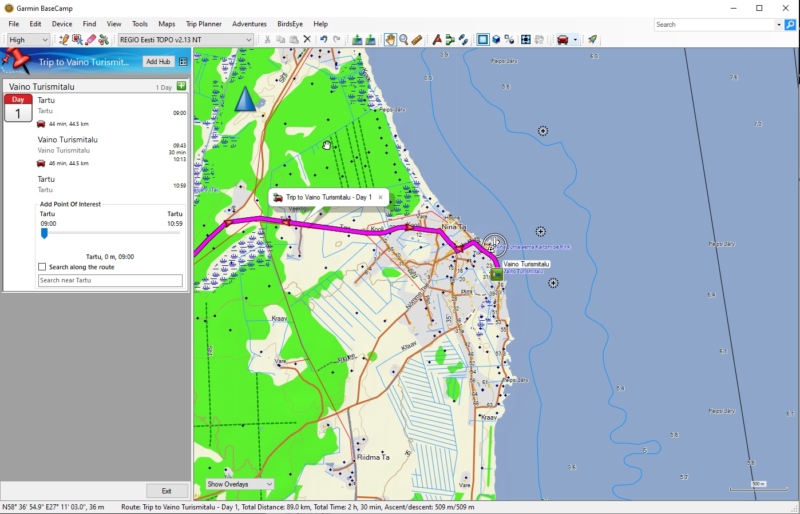This screenshot has width=800, height=514.
Task: Click the Paste icon in toolbar
Action: [293, 40]
